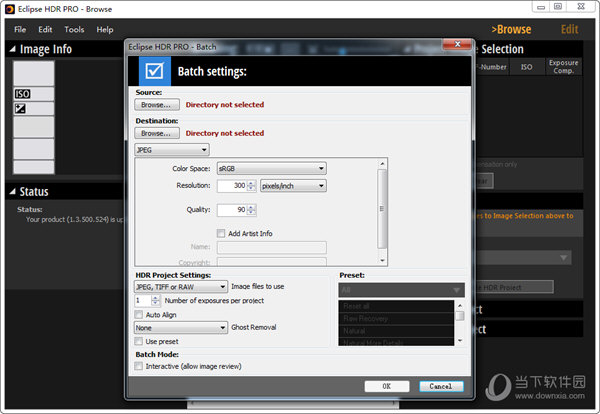Click the scroll-up arrow of the format settings pane
The height and width of the screenshot is (414, 600).
coord(382,164)
